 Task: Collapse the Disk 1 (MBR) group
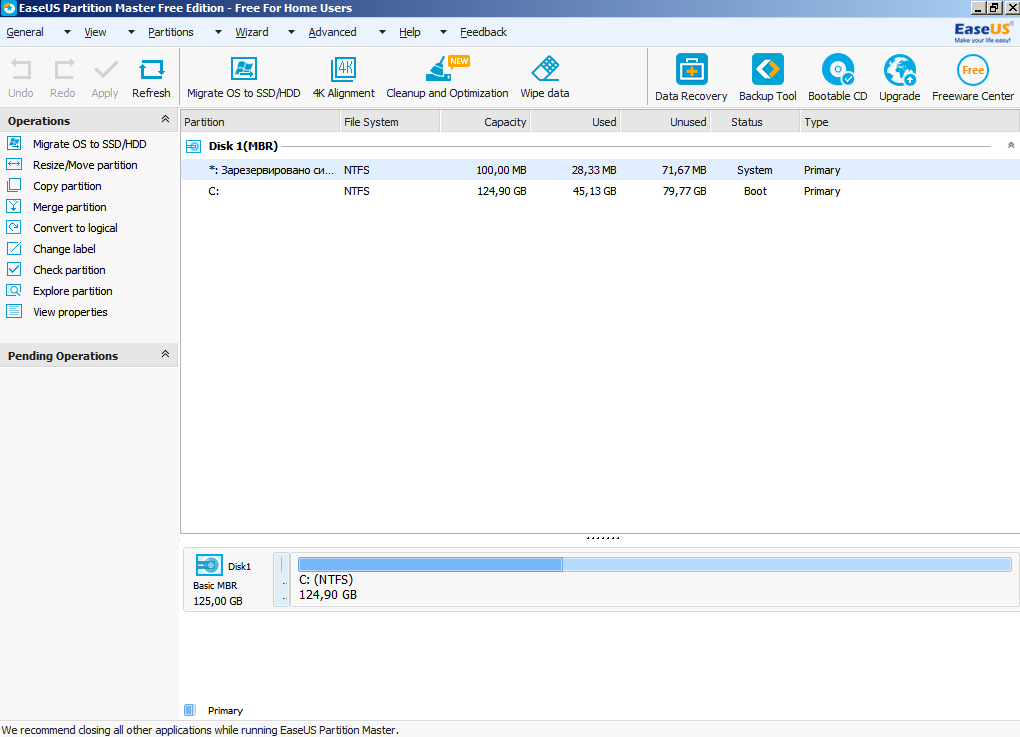[x=1010, y=146]
